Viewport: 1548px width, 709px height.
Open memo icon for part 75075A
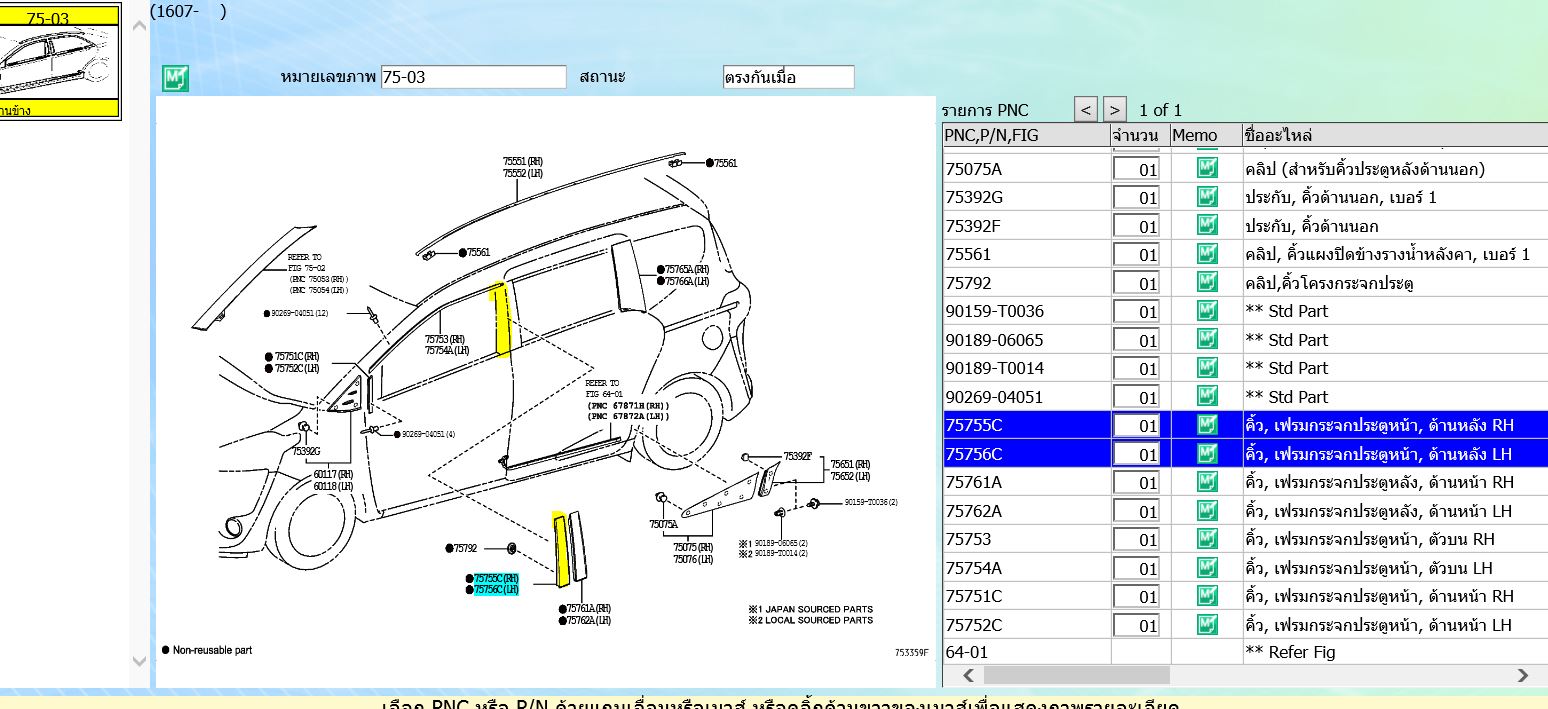pos(1207,169)
